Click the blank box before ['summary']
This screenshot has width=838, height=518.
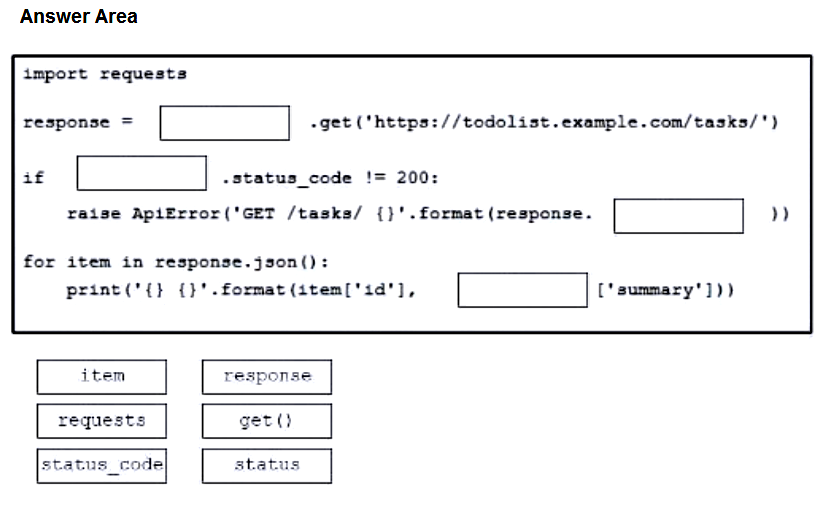(523, 290)
